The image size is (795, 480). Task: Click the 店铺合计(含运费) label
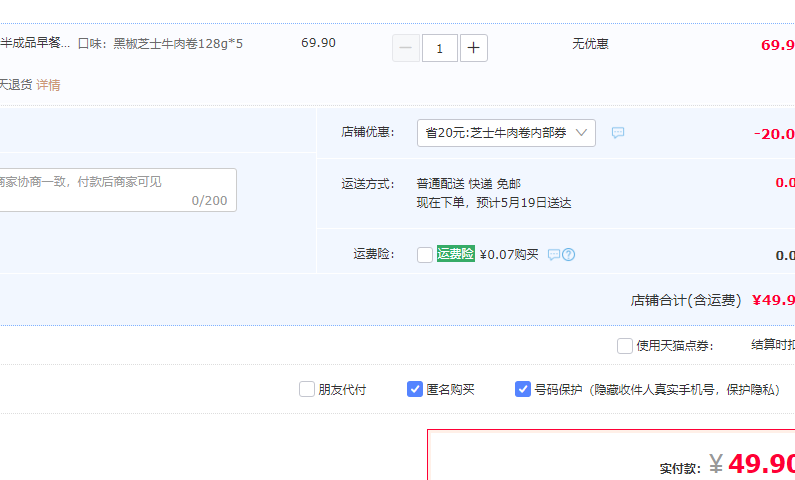685,300
